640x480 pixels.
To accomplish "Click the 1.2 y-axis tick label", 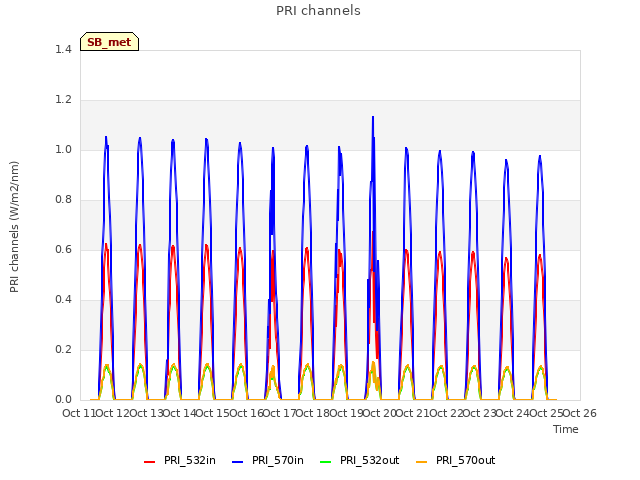I will 63,100.
